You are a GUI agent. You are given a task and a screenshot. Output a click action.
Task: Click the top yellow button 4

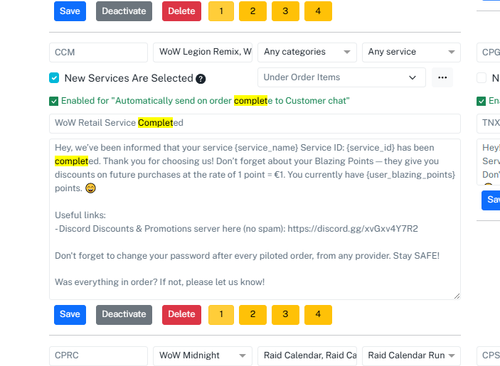(318, 11)
